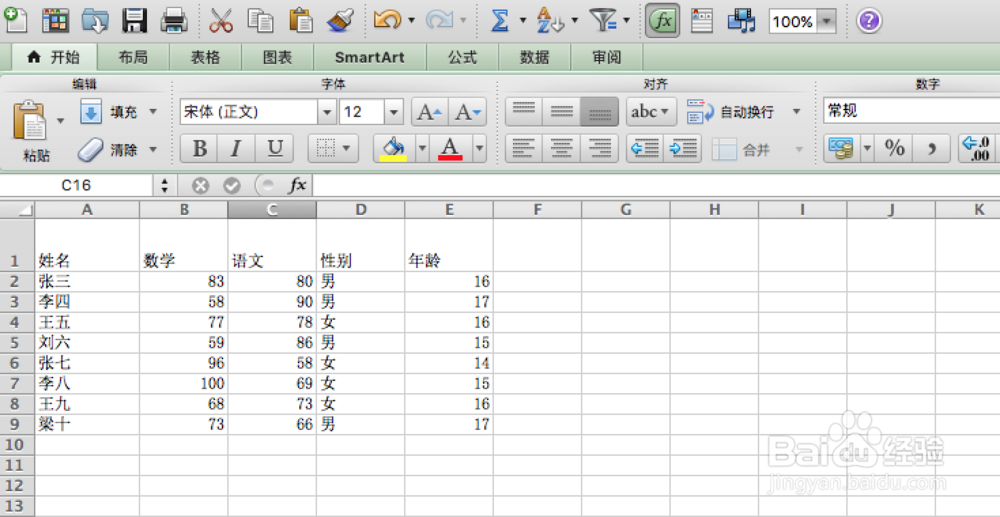1000x517 pixels.
Task: Switch to the 审阅 tab
Action: pos(607,57)
